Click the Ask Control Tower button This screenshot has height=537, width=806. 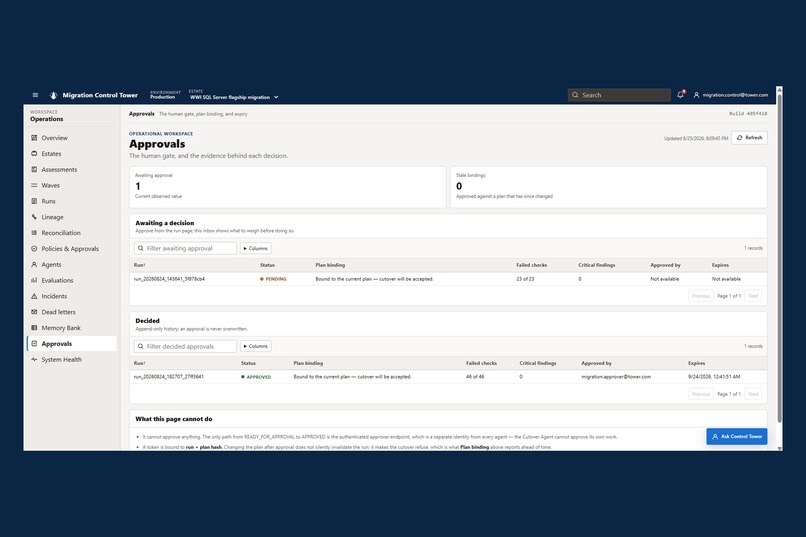tap(737, 436)
